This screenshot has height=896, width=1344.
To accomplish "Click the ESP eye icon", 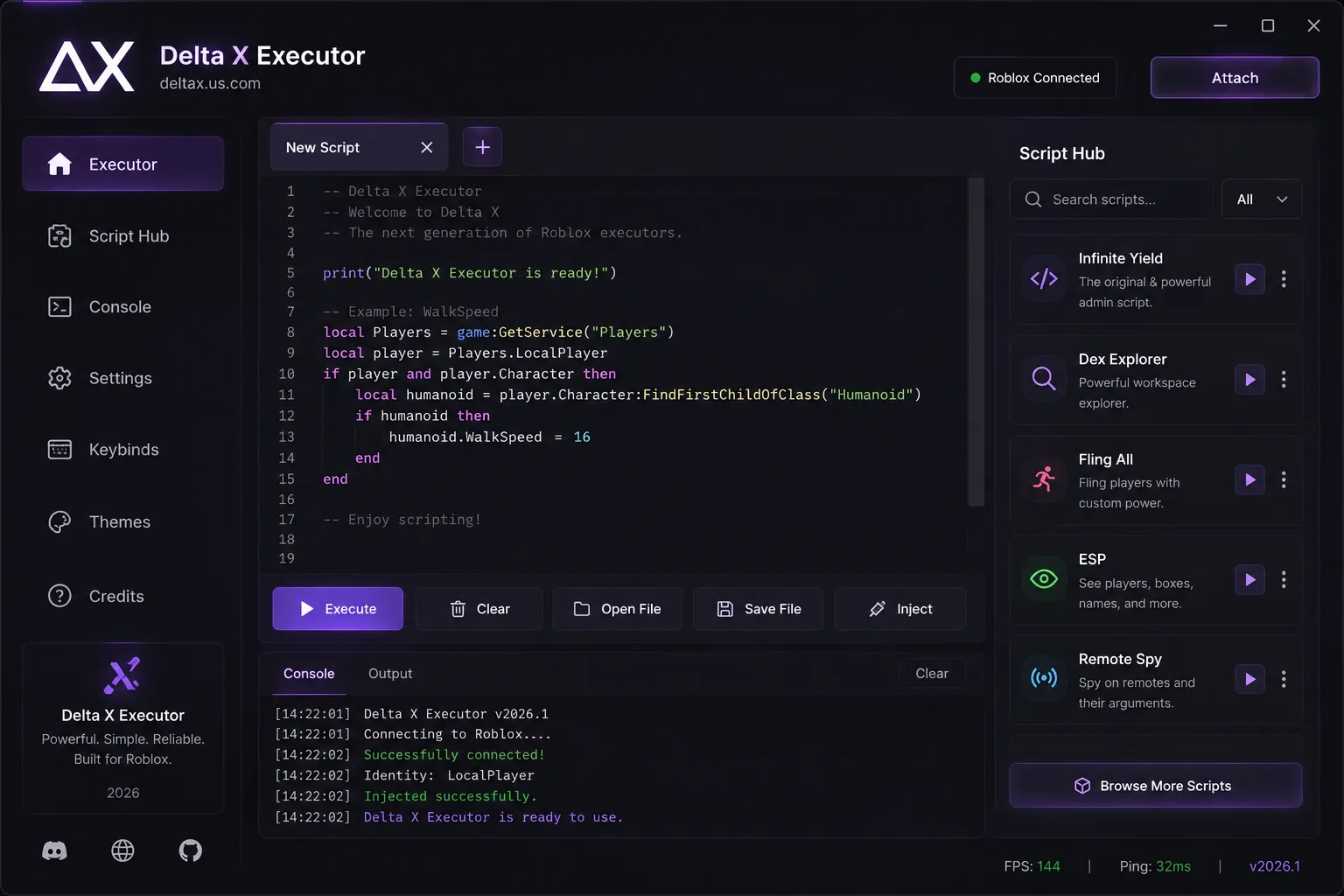I will 1044,579.
